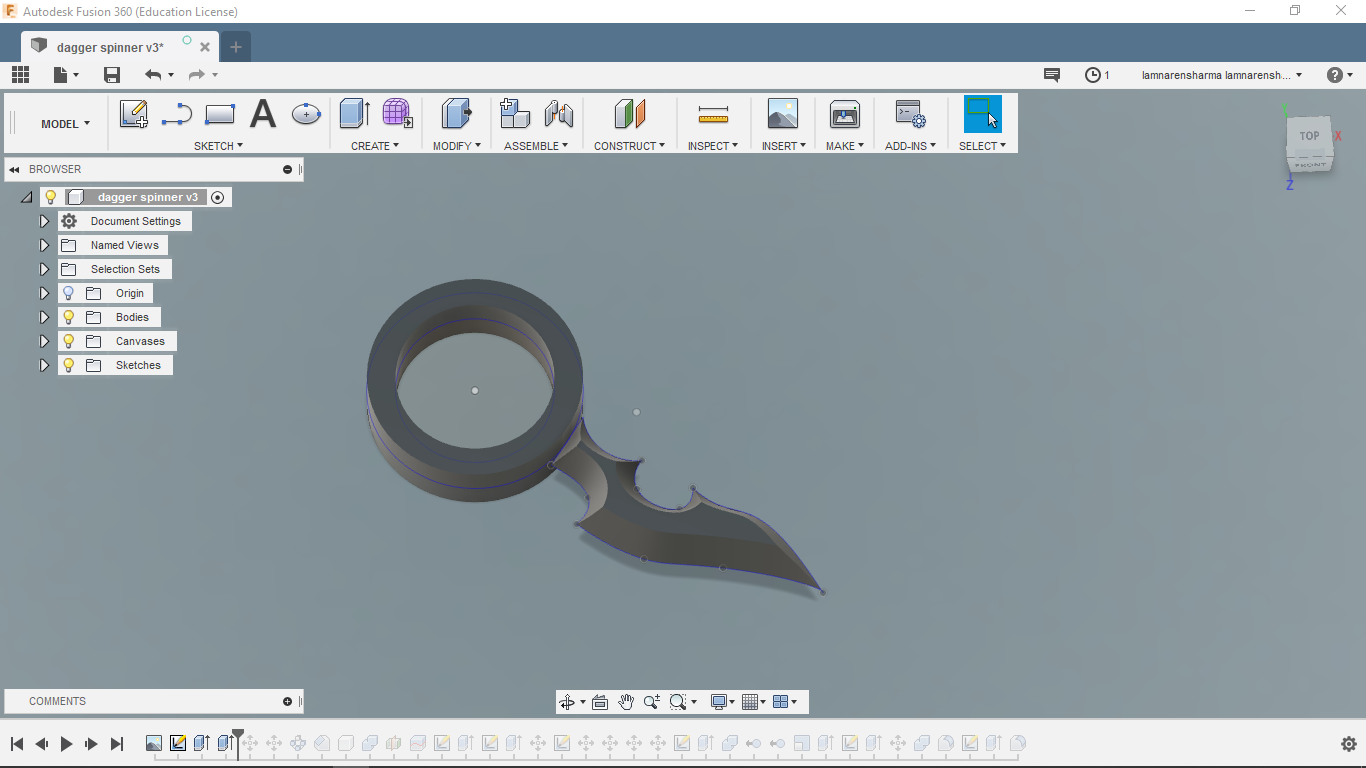Select the Orbit navigation tool
The width and height of the screenshot is (1366, 768).
567,702
